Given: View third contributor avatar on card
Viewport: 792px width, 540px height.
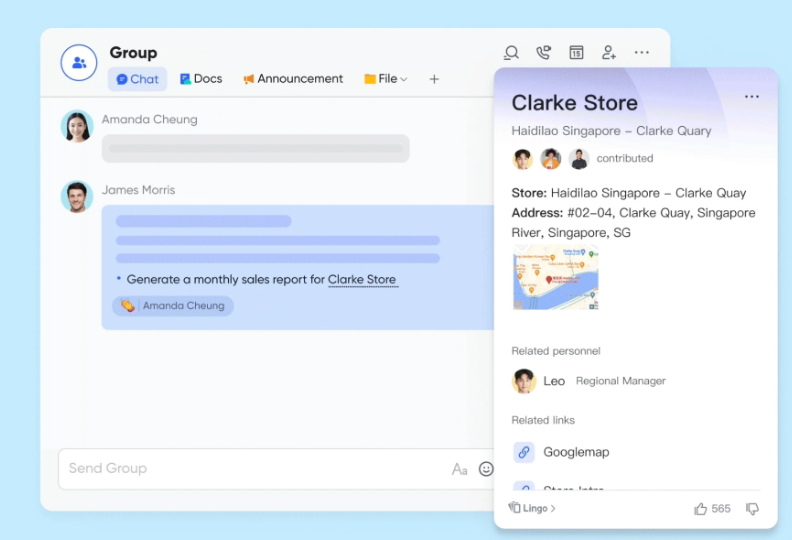Looking at the screenshot, I should click(x=579, y=159).
